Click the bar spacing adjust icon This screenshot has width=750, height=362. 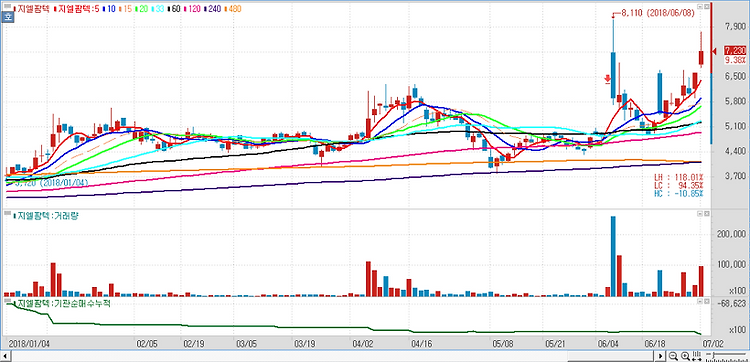point(697,356)
